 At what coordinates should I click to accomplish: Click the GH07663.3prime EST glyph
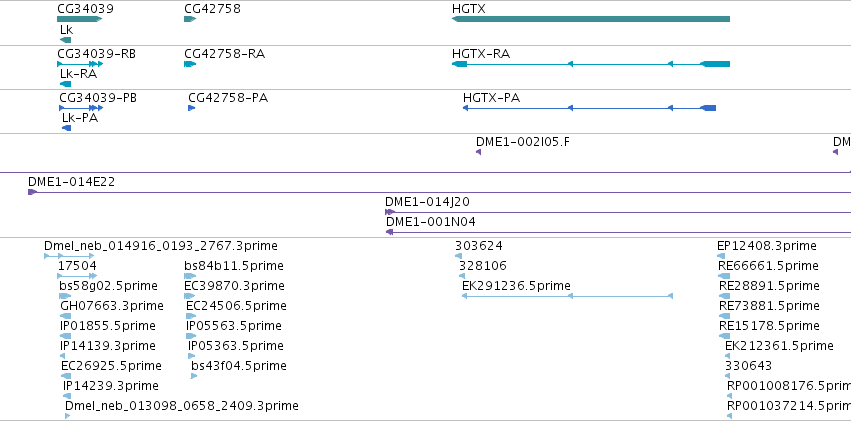[x=66, y=316]
